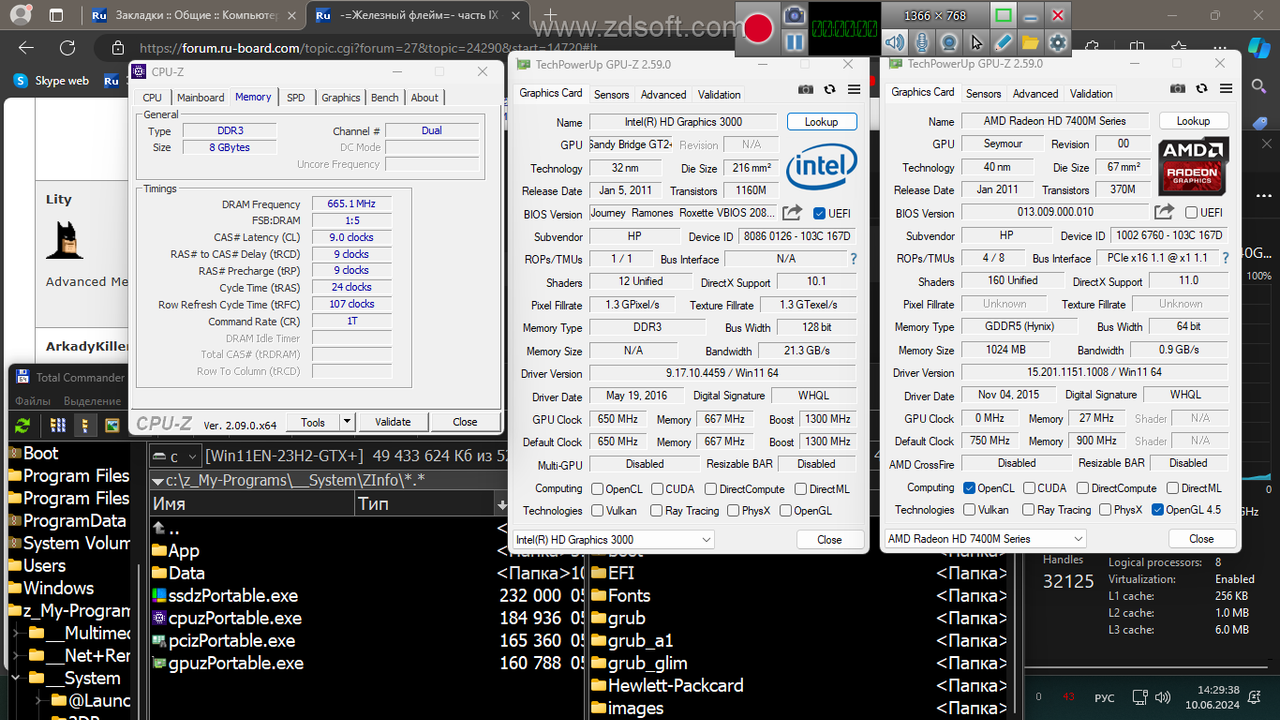Screen dimensions: 1280x720
Task: Switch to the Mainboard tab in CPU-Z
Action: point(200,97)
